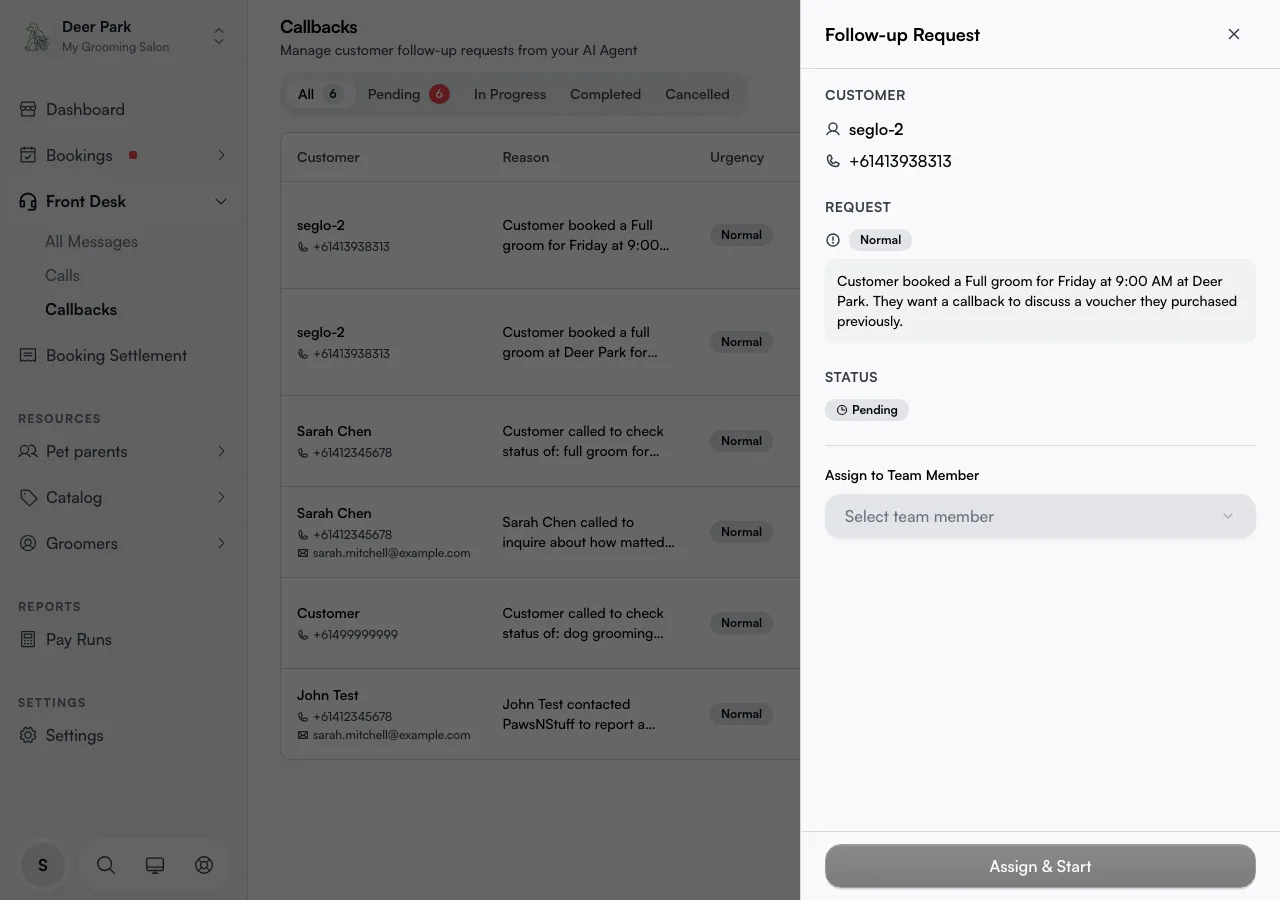The height and width of the screenshot is (900, 1280).
Task: Collapse the Front Desk section chevron
Action: (x=221, y=201)
